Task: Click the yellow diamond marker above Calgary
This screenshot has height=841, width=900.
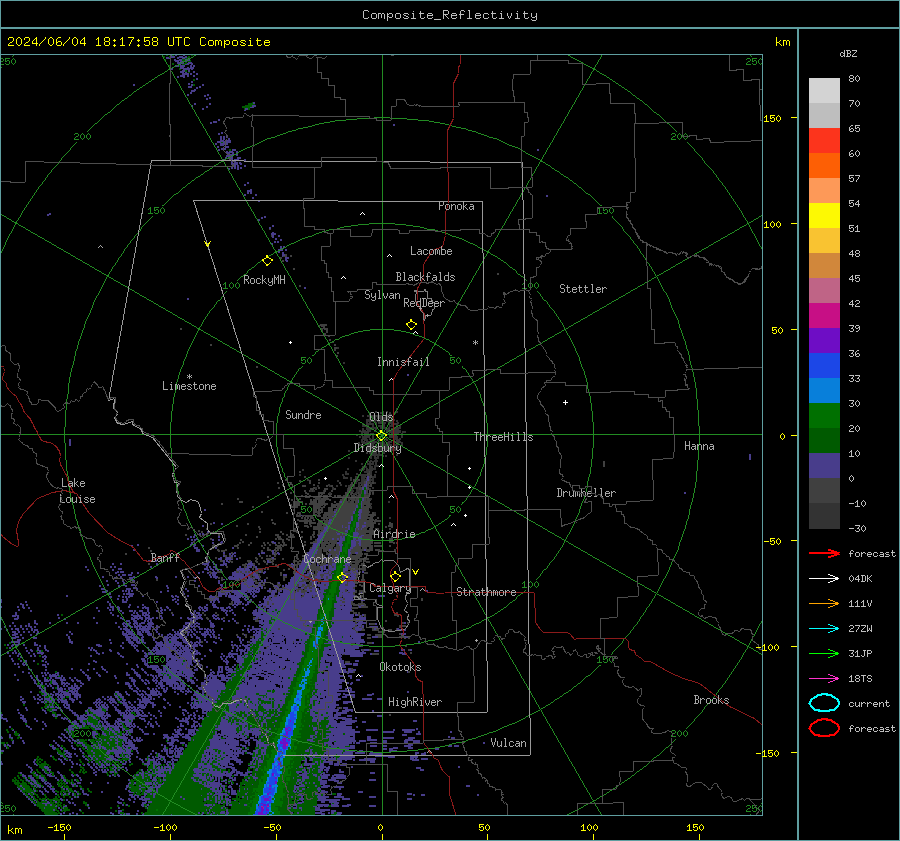Action: [x=395, y=576]
